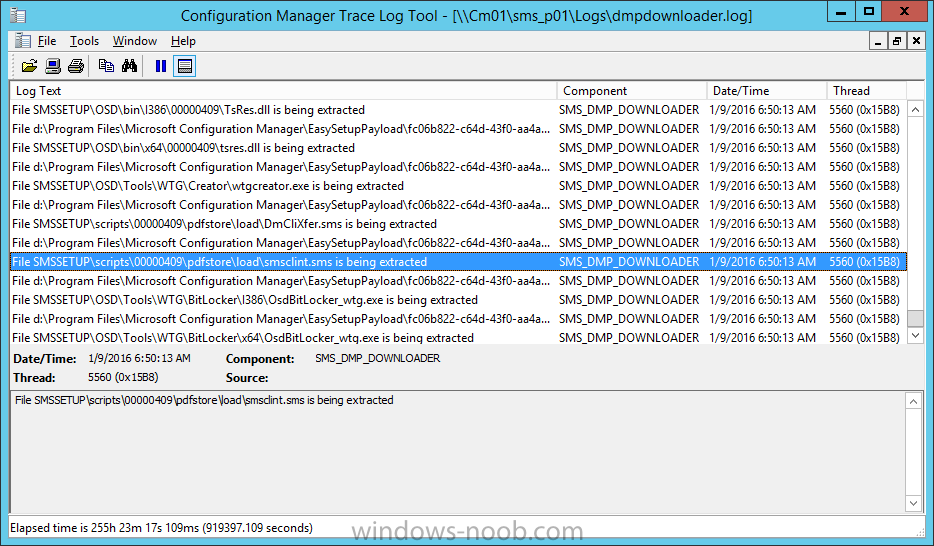Image resolution: width=934 pixels, height=546 pixels.
Task: Click the Open log file toolbar icon
Action: click(29, 66)
